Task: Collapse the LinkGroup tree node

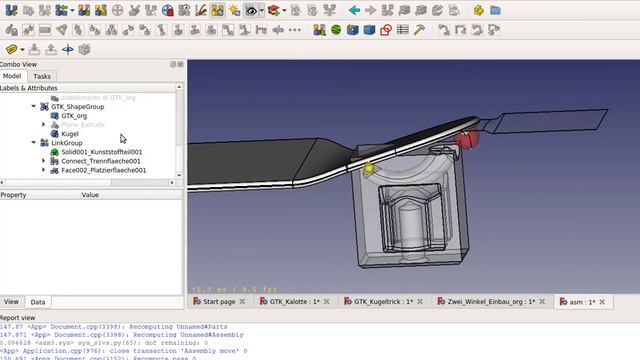Action: pos(33,142)
